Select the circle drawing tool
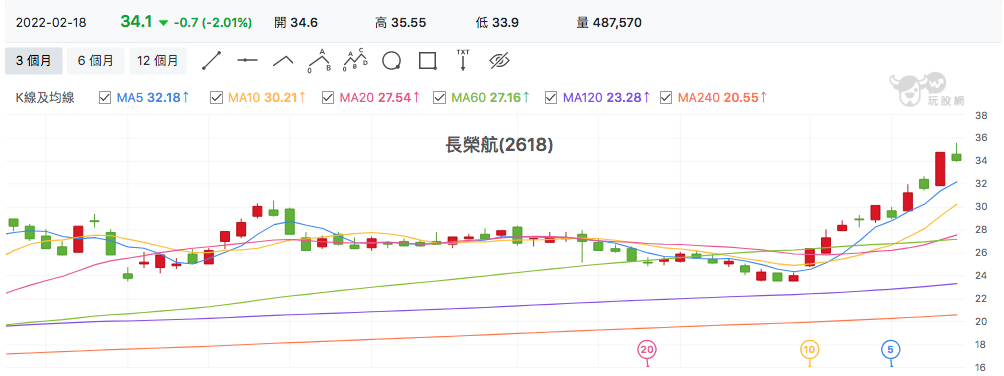The image size is (1004, 376). (x=391, y=61)
